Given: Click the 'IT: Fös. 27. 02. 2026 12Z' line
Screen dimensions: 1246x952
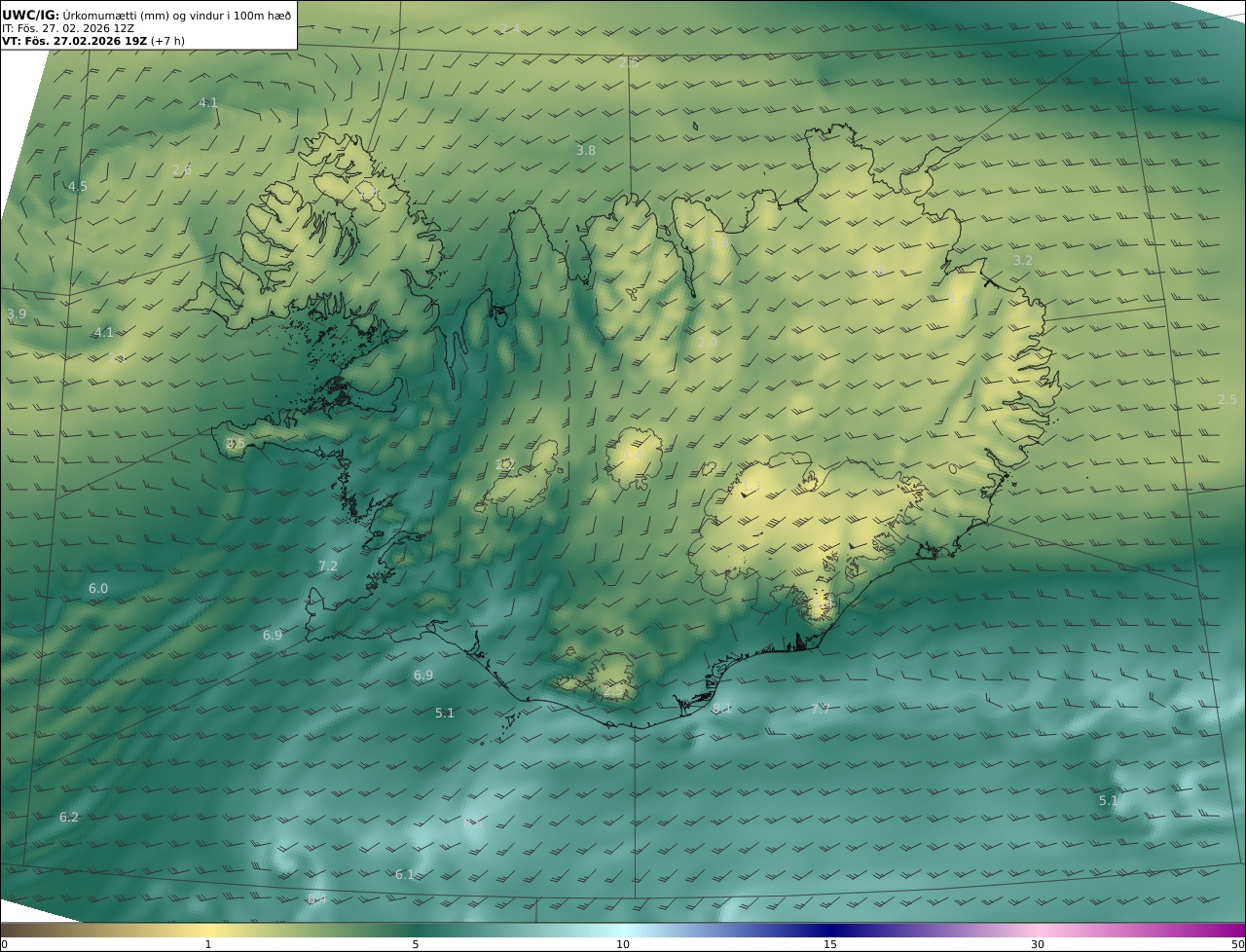Looking at the screenshot, I should coord(68,28).
